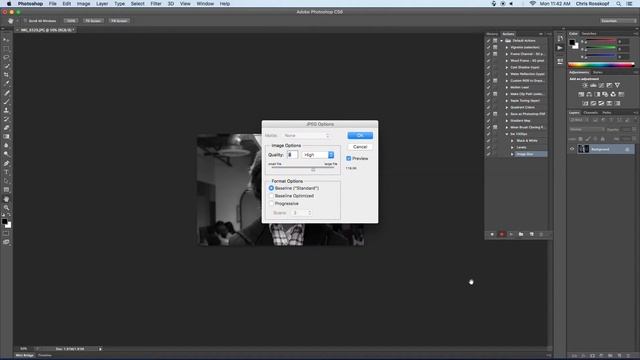The width and height of the screenshot is (640, 360).
Task: Expand the Black & White action
Action: point(512,141)
